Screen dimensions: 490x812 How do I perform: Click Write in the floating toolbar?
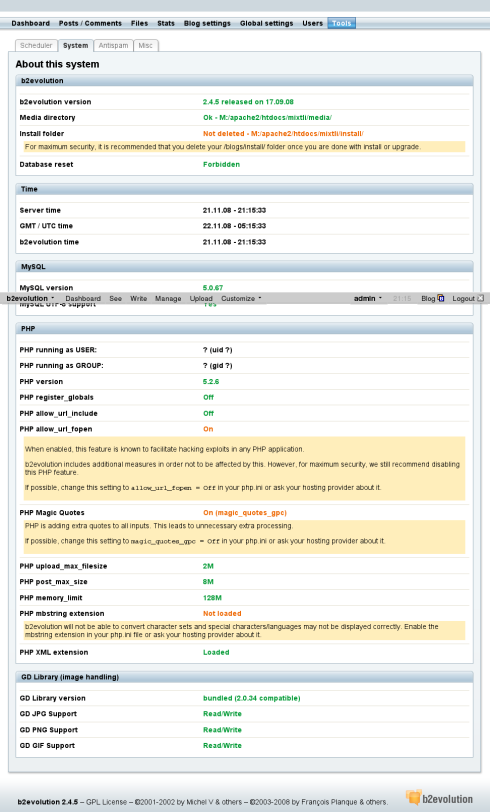pyautogui.click(x=138, y=298)
